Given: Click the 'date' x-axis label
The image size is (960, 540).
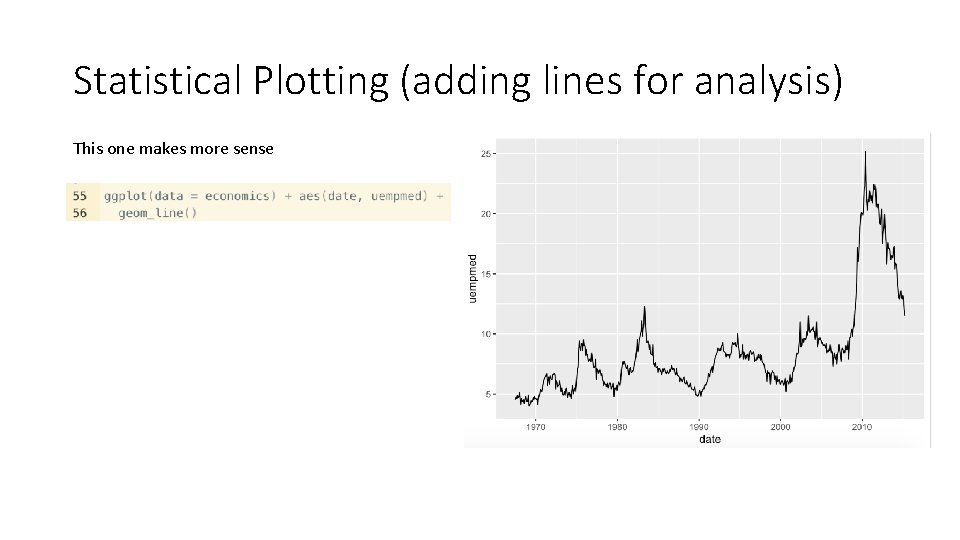Looking at the screenshot, I should point(709,438).
